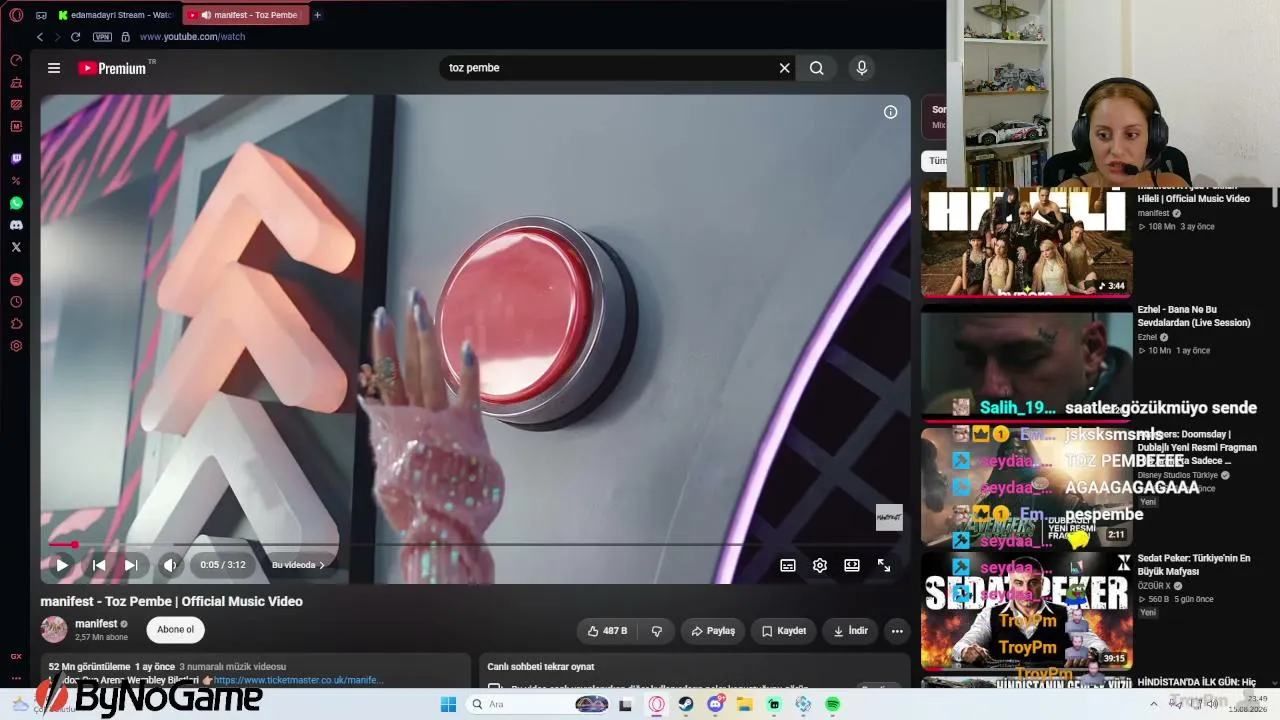Start voice search with microphone button

tap(862, 68)
